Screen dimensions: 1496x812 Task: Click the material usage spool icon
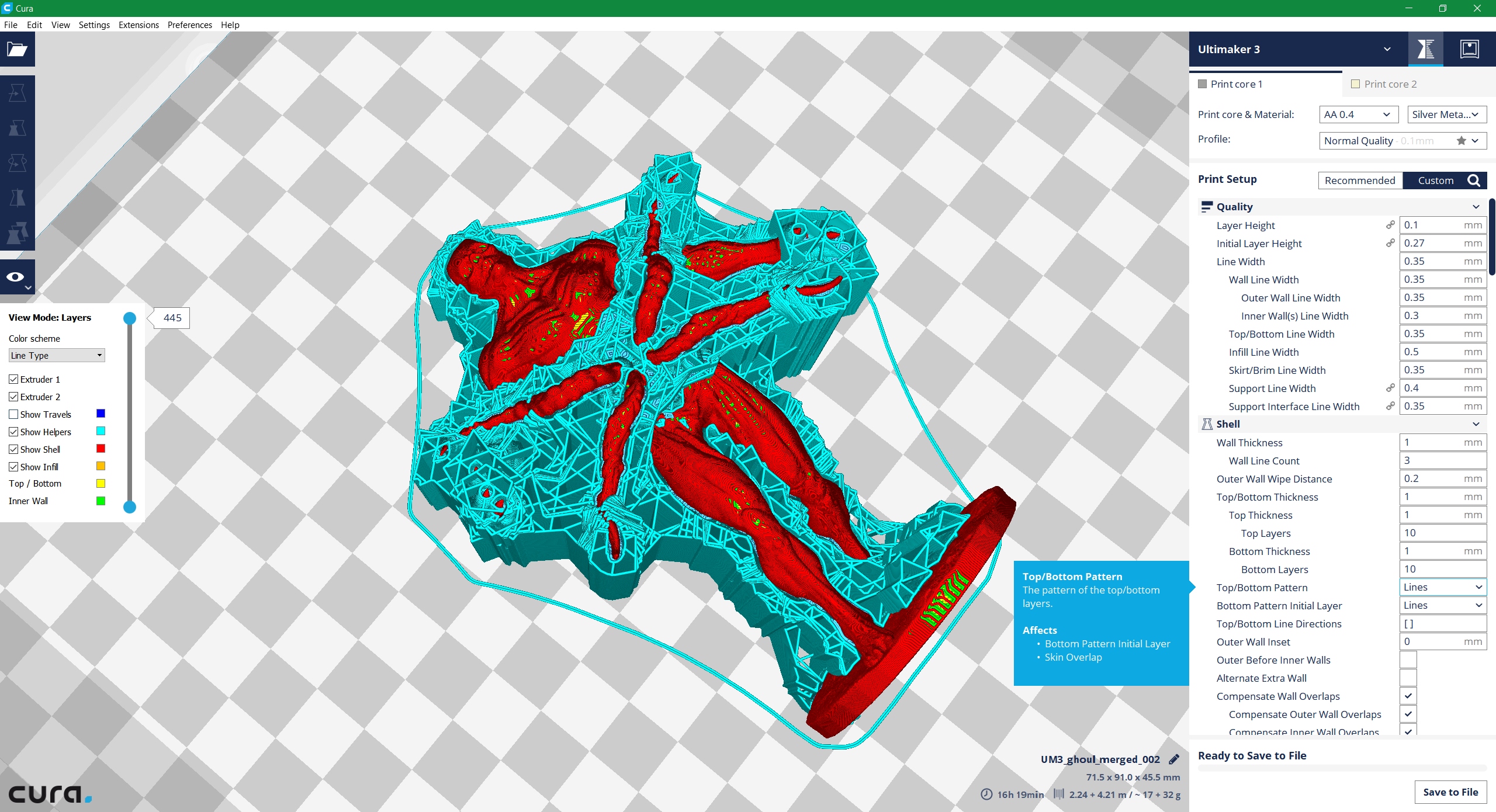[x=1059, y=794]
